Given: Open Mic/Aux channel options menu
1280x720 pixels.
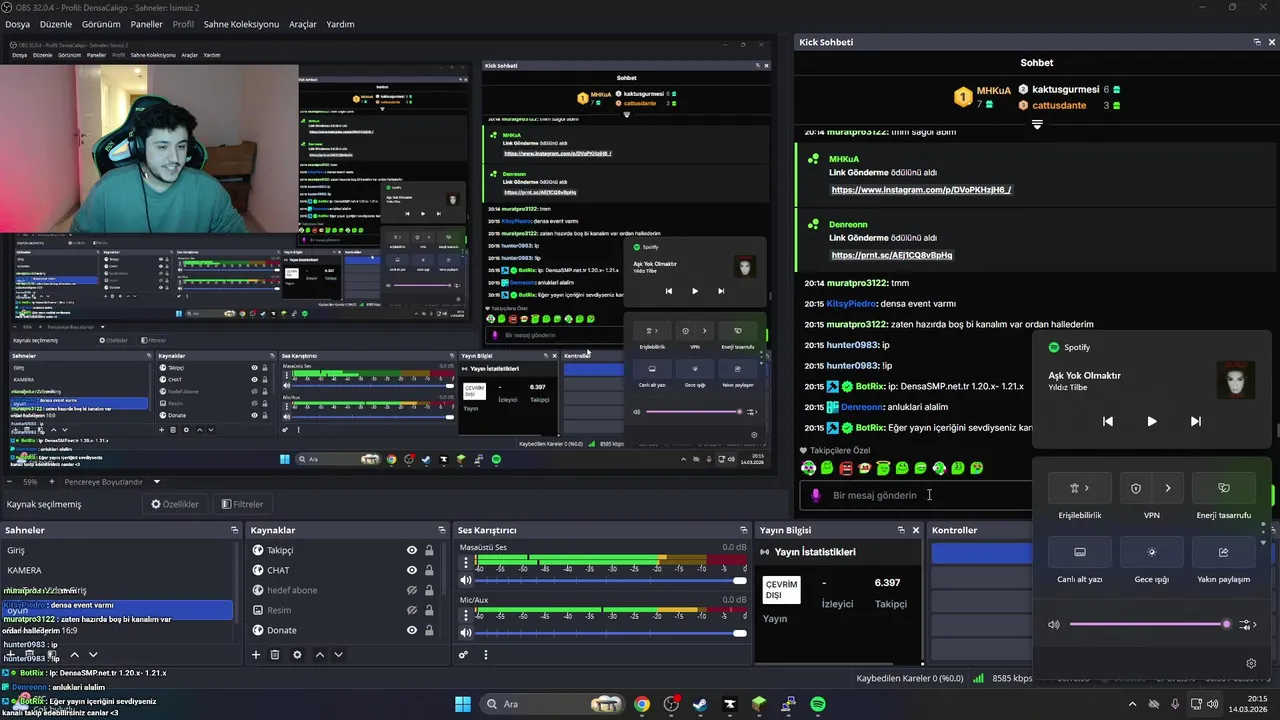Looking at the screenshot, I should coord(465,616).
